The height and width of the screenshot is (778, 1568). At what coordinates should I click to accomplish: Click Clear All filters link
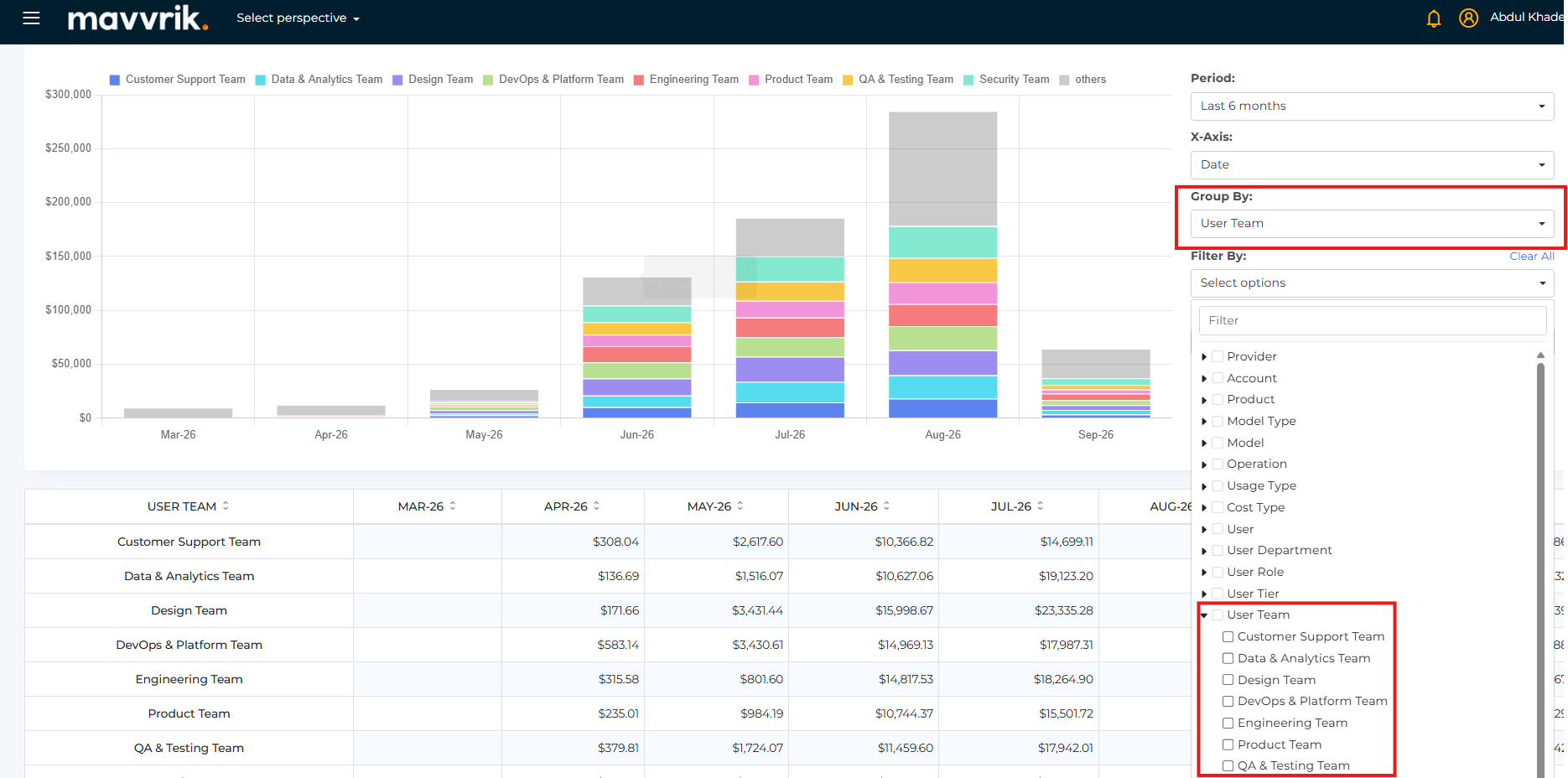pos(1532,256)
